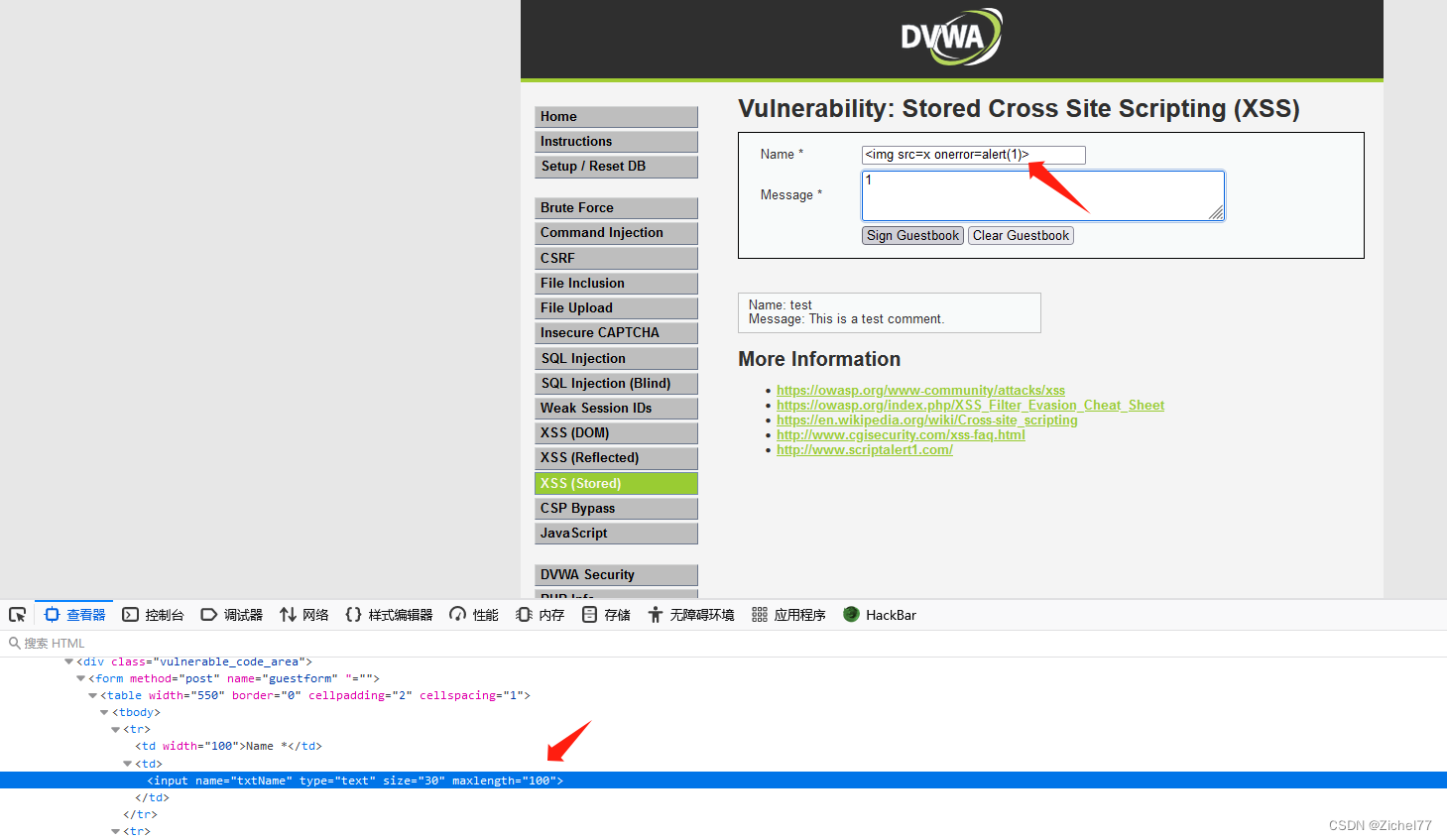Open the 存储 Storage tab
Image resolution: width=1447 pixels, height=840 pixels.
(x=606, y=615)
